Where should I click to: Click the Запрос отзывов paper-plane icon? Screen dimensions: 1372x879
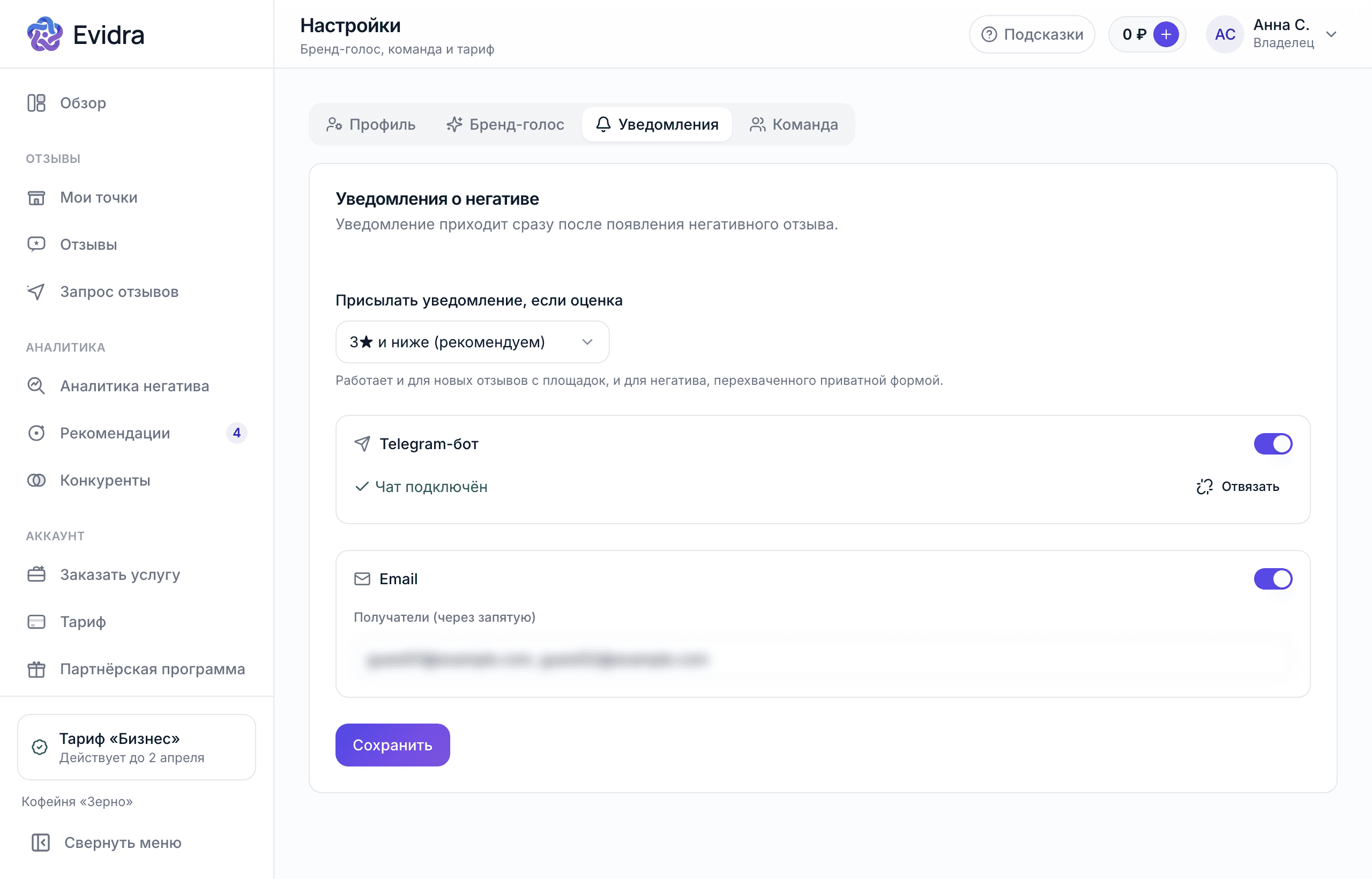(36, 292)
